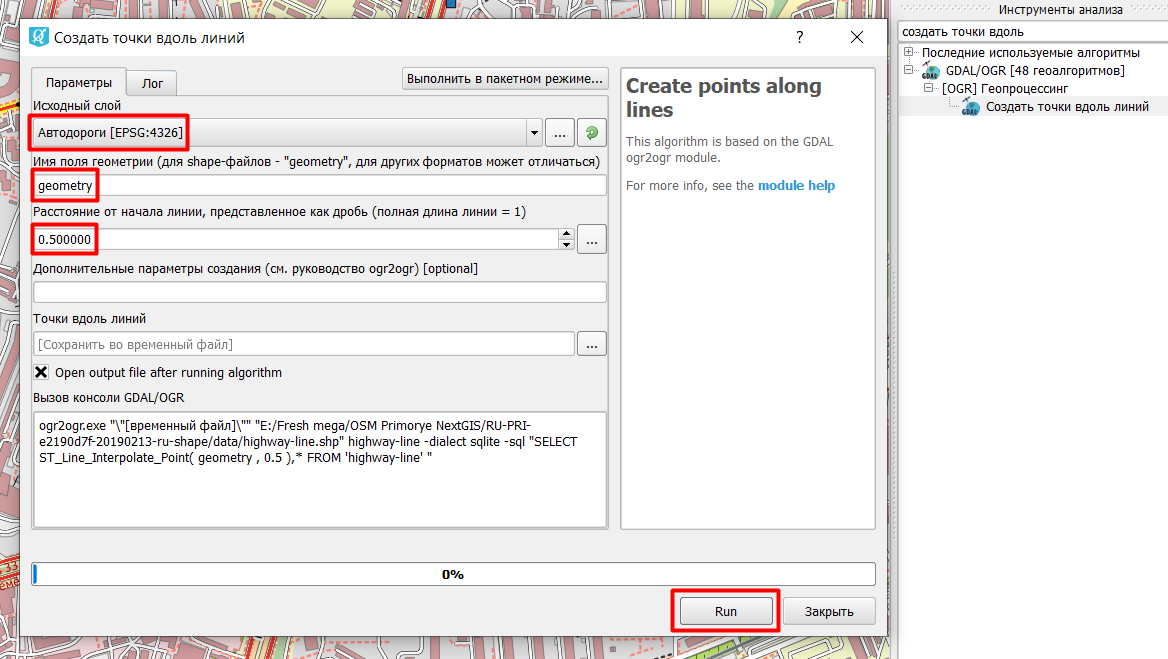Click the 'Инструменты анализа' panel title

(x=1061, y=10)
